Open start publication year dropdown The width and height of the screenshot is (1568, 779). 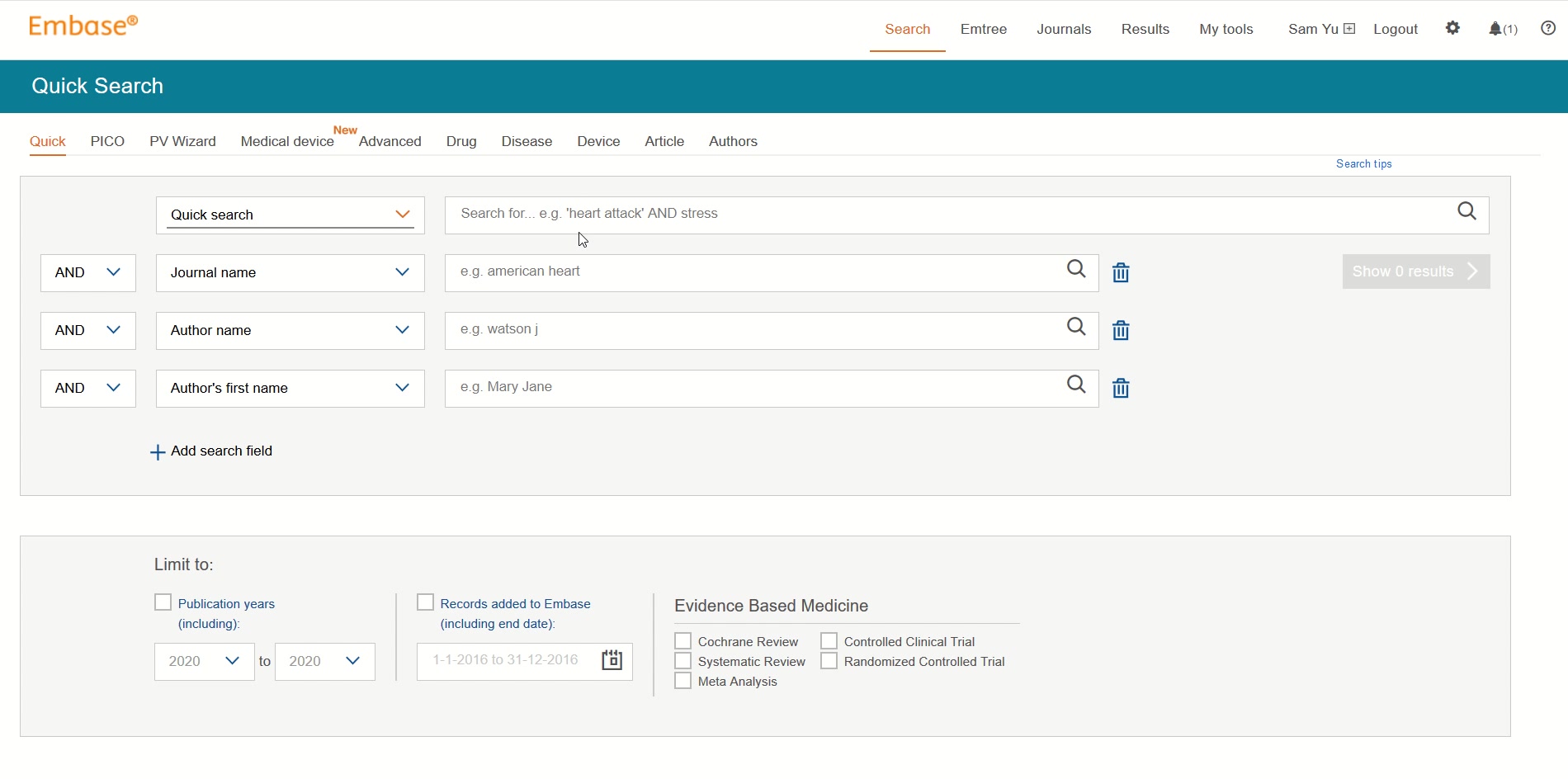pos(205,662)
